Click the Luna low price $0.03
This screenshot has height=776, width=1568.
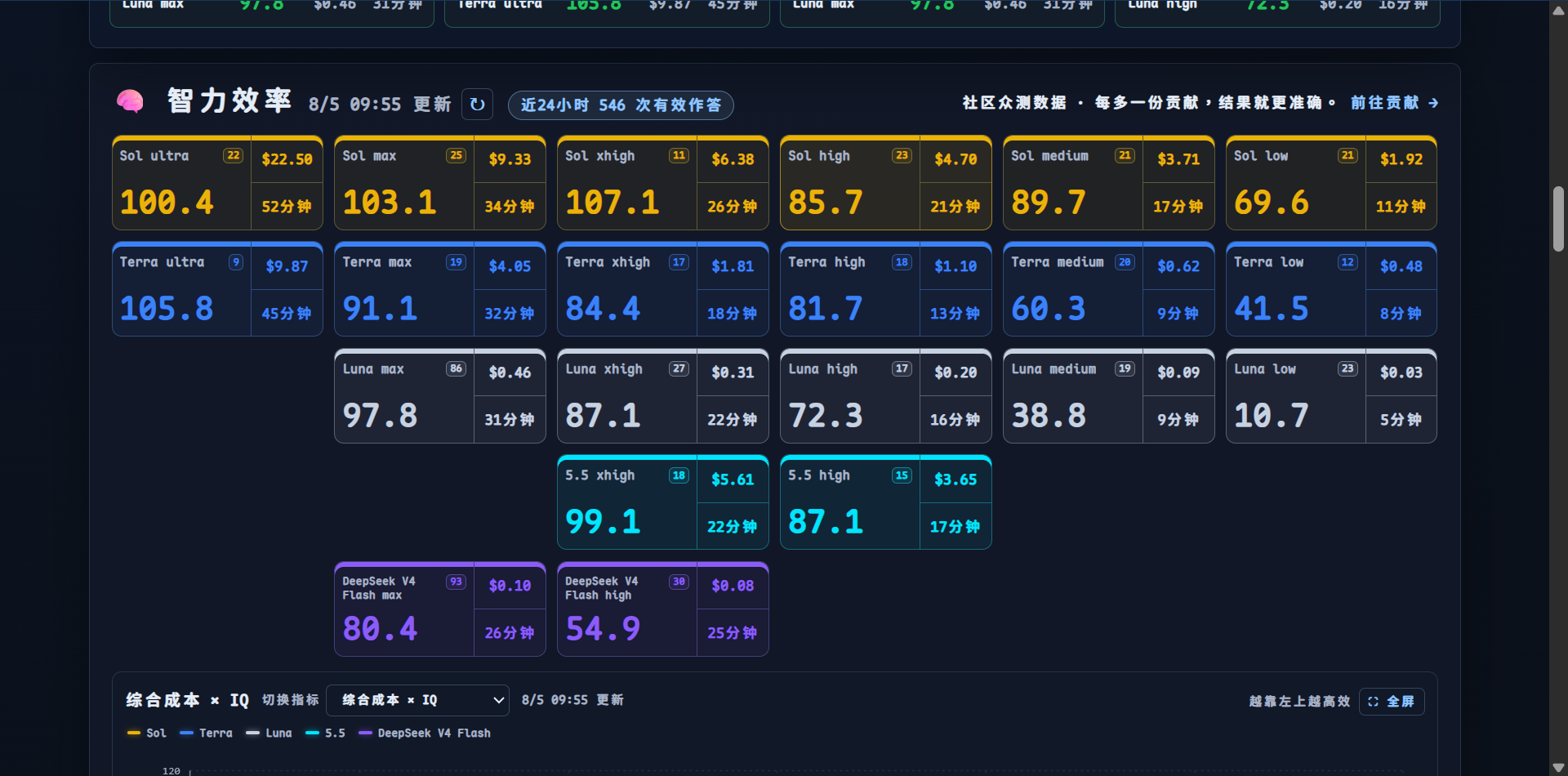[x=1401, y=372]
